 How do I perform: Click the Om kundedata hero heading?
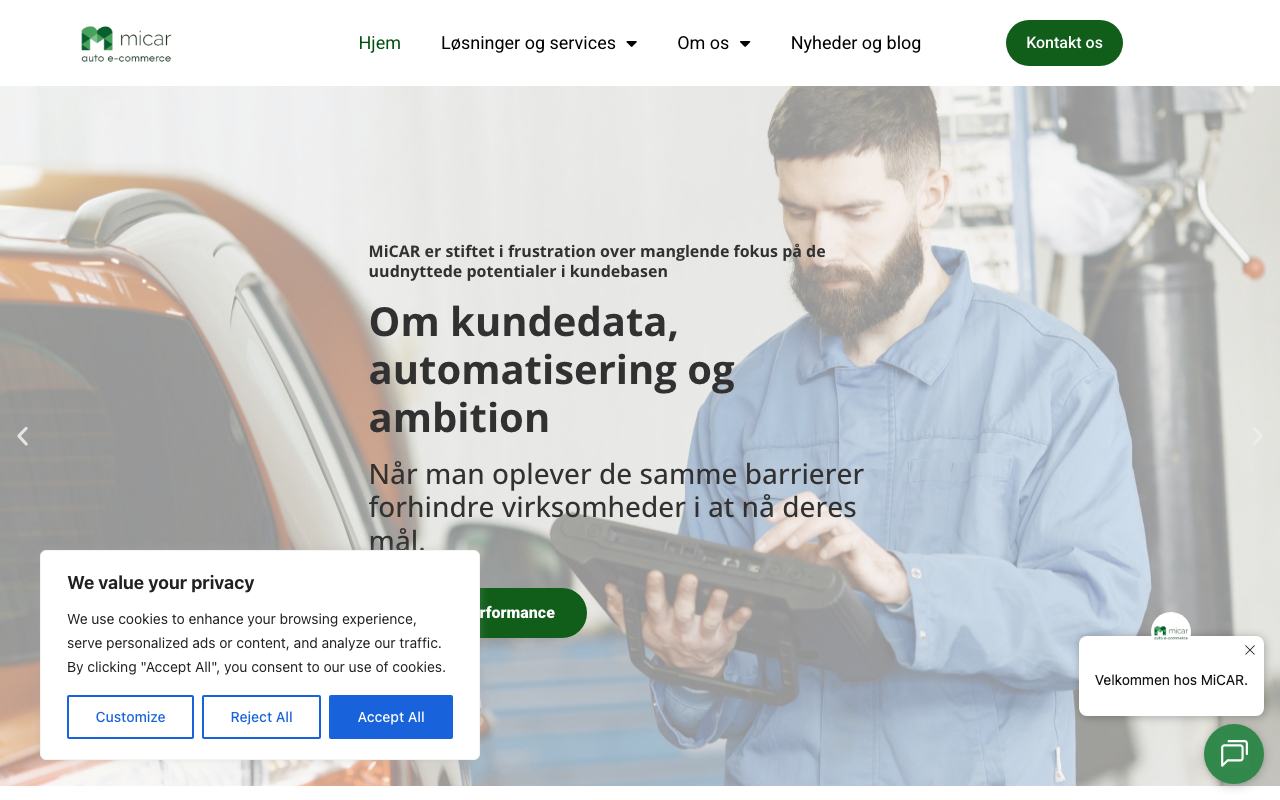click(x=552, y=369)
